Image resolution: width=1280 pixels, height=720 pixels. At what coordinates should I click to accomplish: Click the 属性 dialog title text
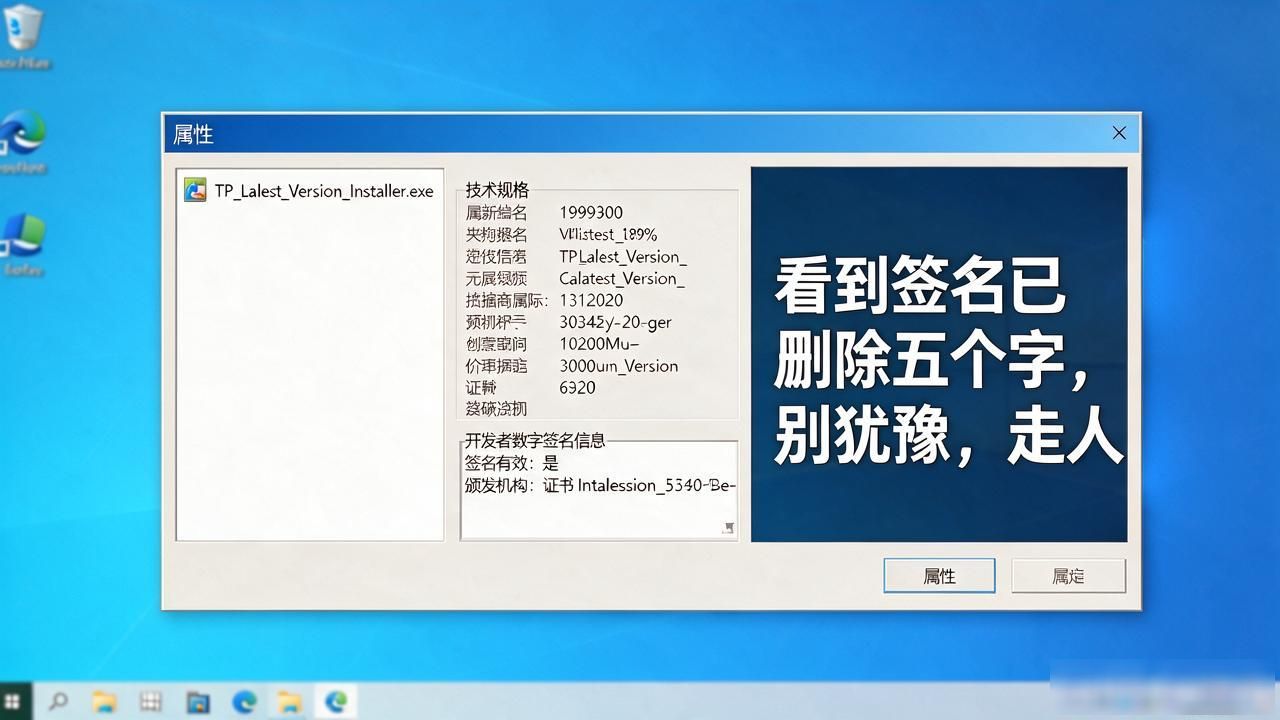coord(193,134)
